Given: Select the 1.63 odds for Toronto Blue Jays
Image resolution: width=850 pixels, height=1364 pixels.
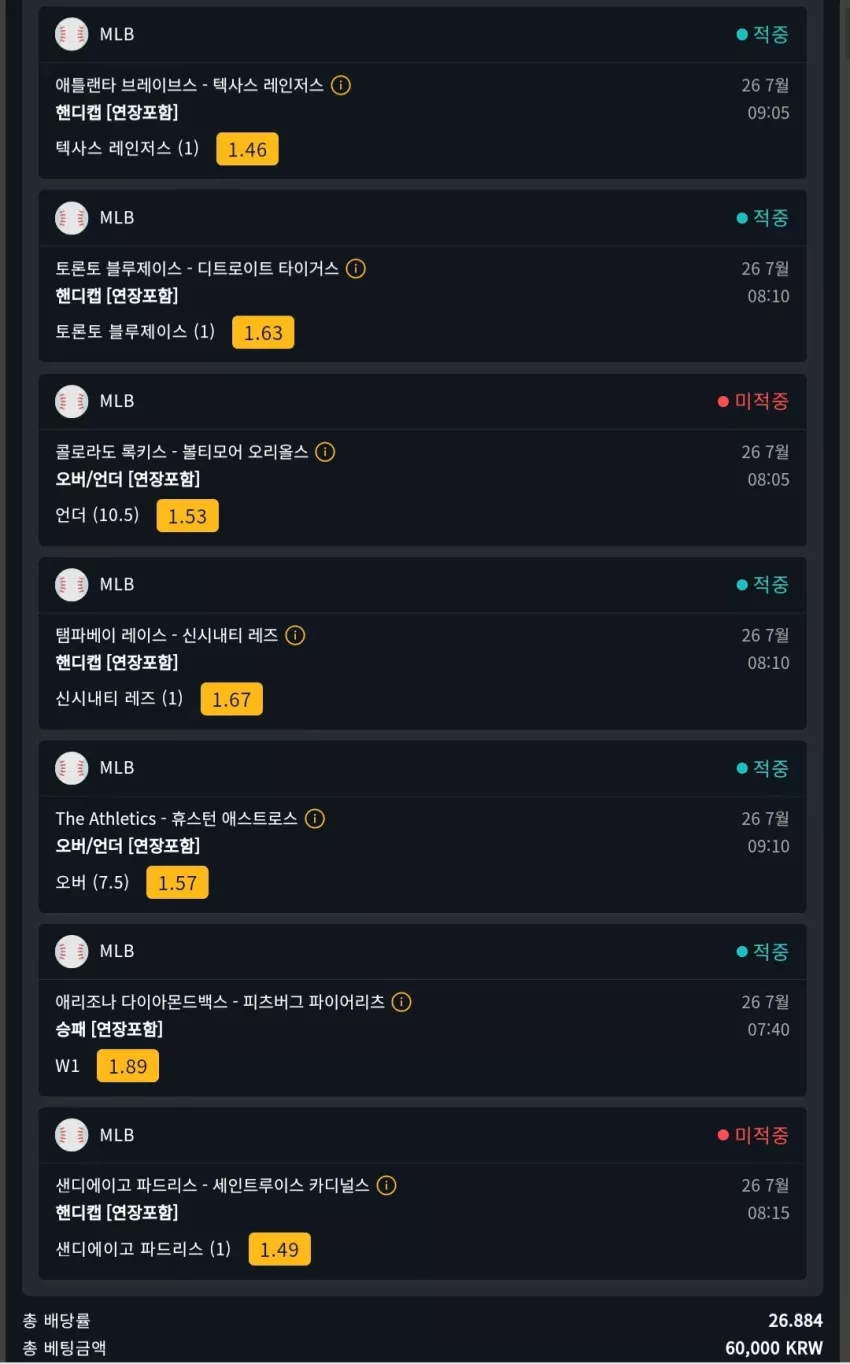Looking at the screenshot, I should click(263, 332).
